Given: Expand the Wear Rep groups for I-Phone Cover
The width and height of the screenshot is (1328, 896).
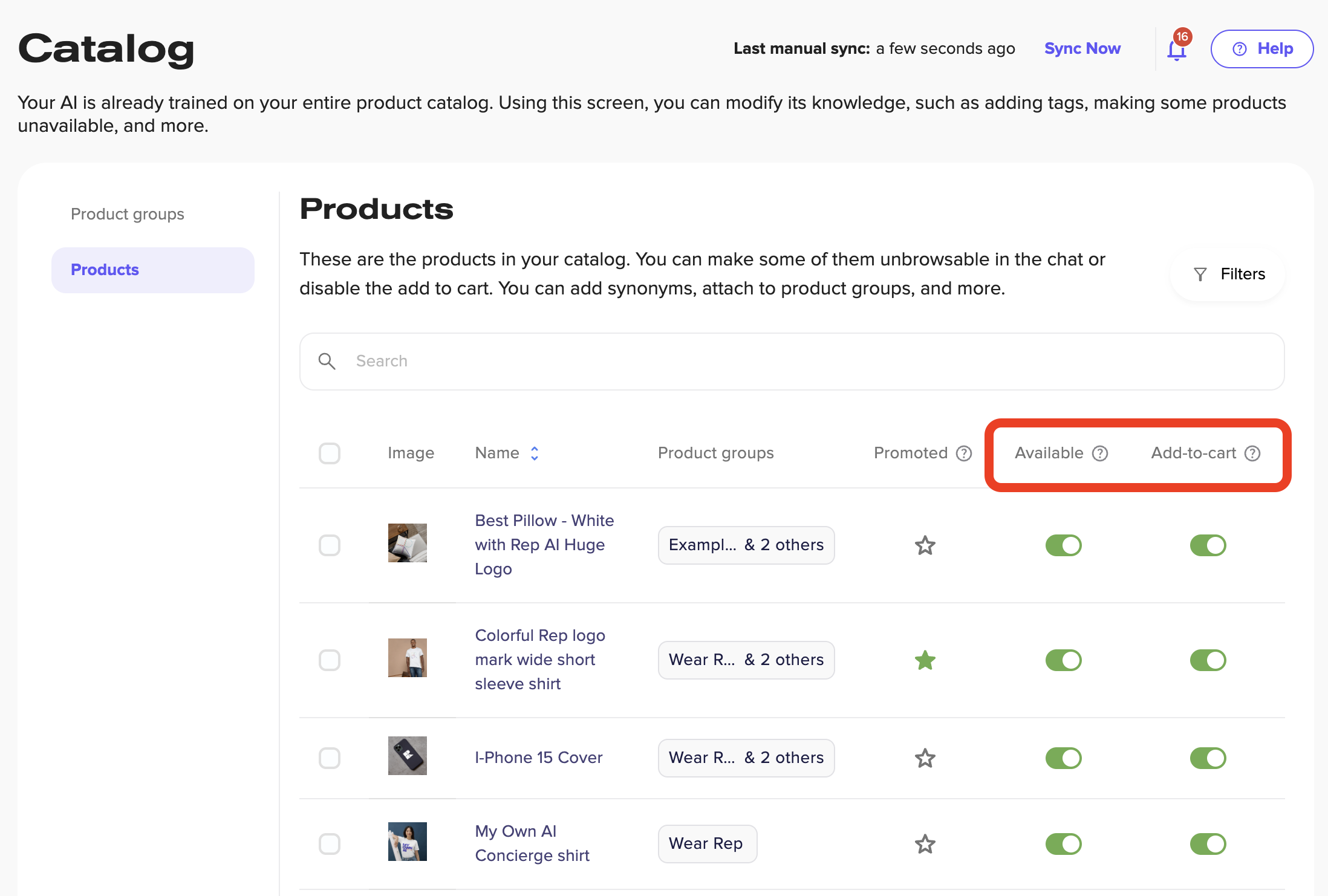Looking at the screenshot, I should tap(746, 758).
